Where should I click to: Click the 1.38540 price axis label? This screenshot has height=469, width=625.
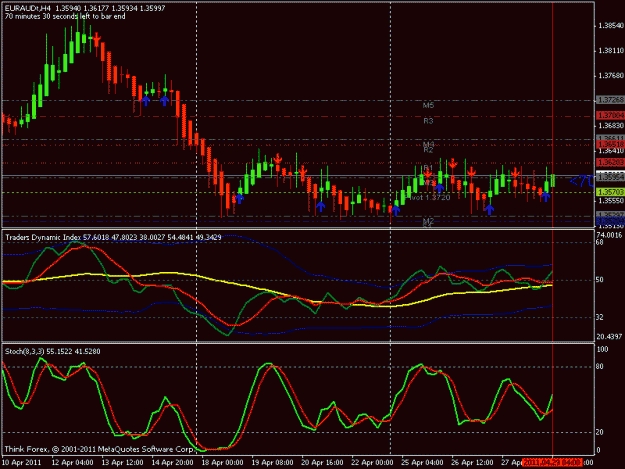610,26
